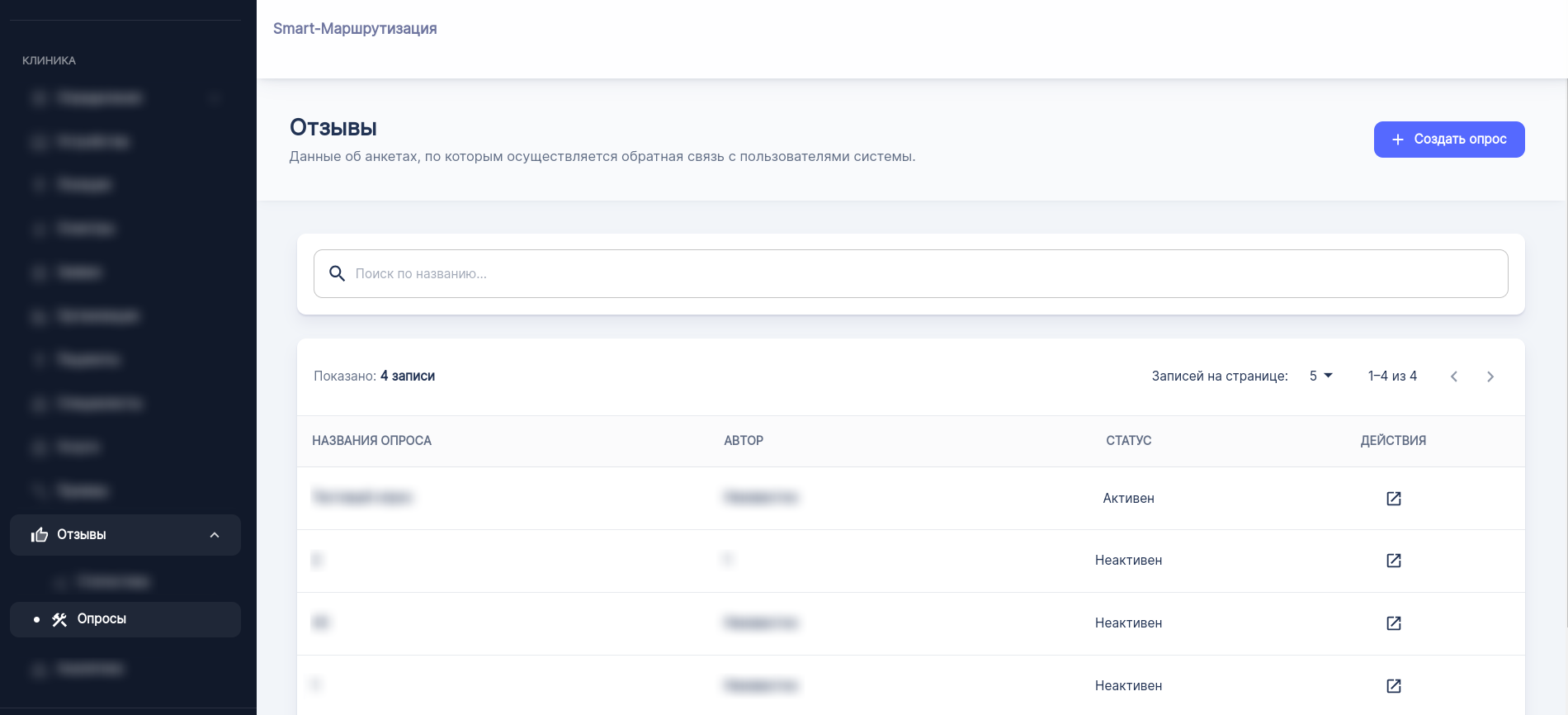Viewport: 1568px width, 715px height.
Task: Select the Опросы sidebar menu item
Action: coord(102,619)
